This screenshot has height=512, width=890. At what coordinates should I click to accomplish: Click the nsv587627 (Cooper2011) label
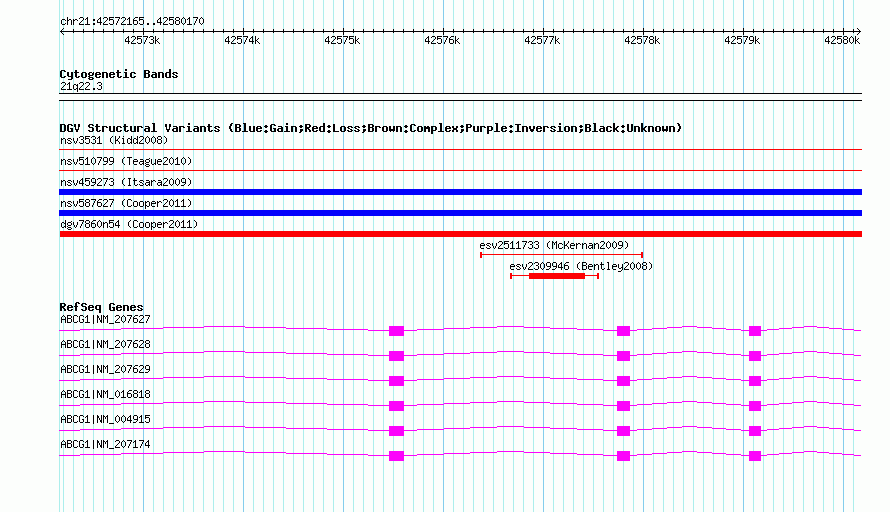click(x=126, y=203)
